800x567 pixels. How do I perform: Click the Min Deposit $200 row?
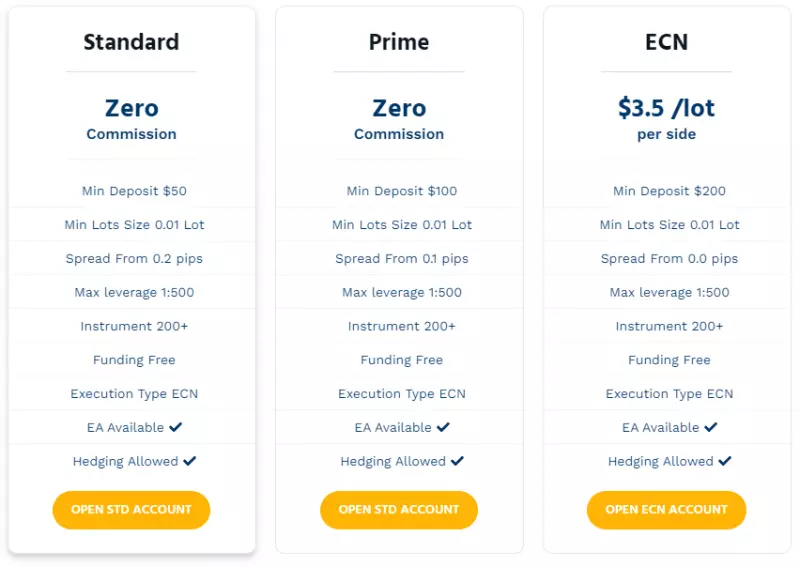pyautogui.click(x=669, y=191)
